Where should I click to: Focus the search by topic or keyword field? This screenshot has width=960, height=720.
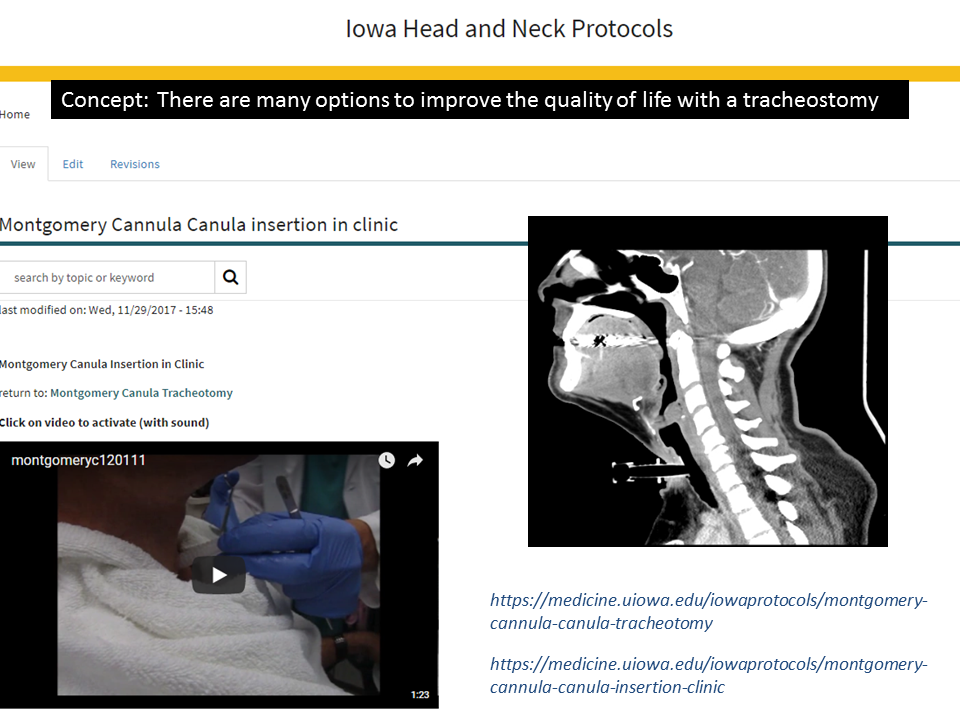coord(107,277)
